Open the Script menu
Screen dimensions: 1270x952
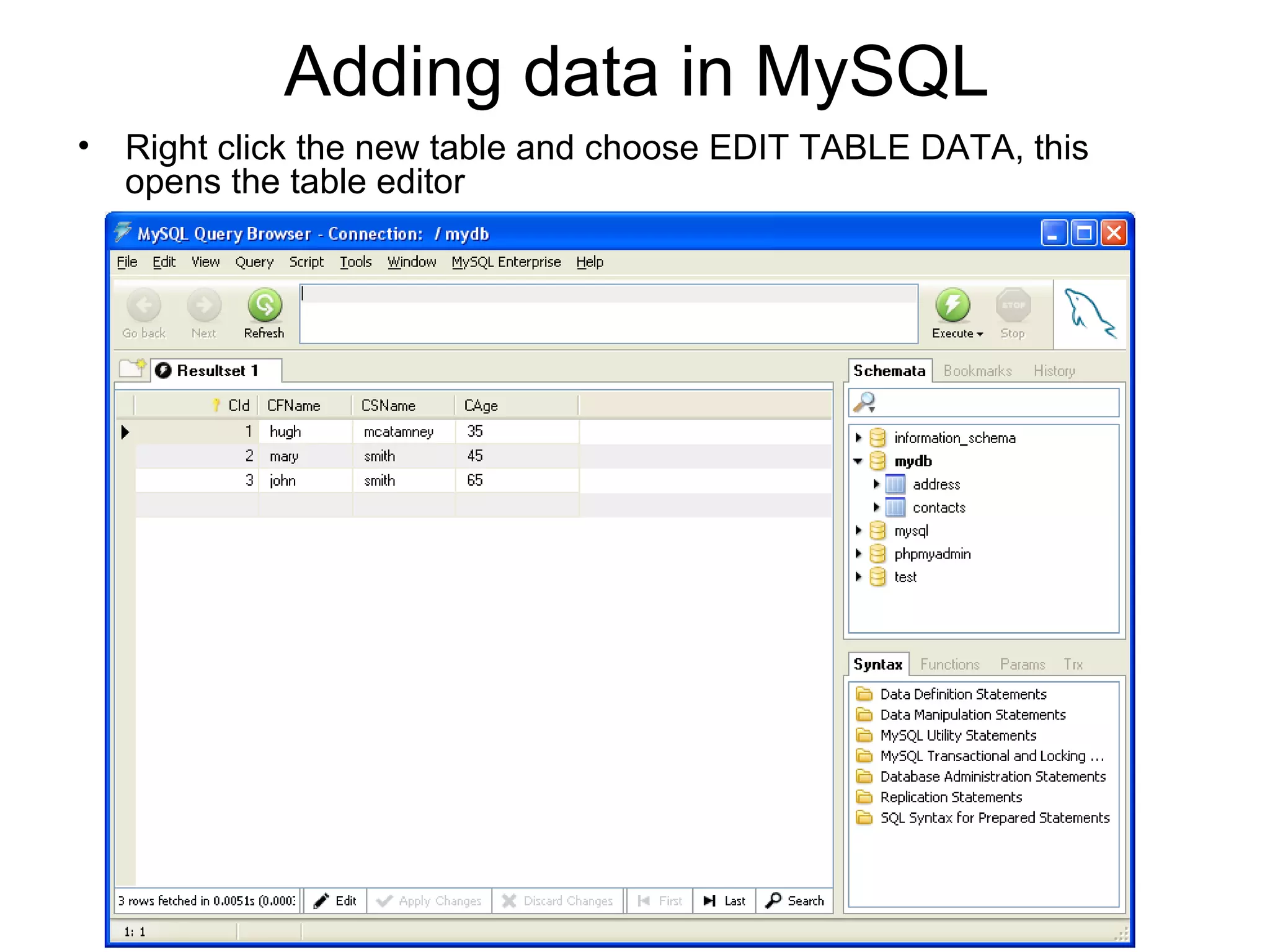(x=306, y=262)
